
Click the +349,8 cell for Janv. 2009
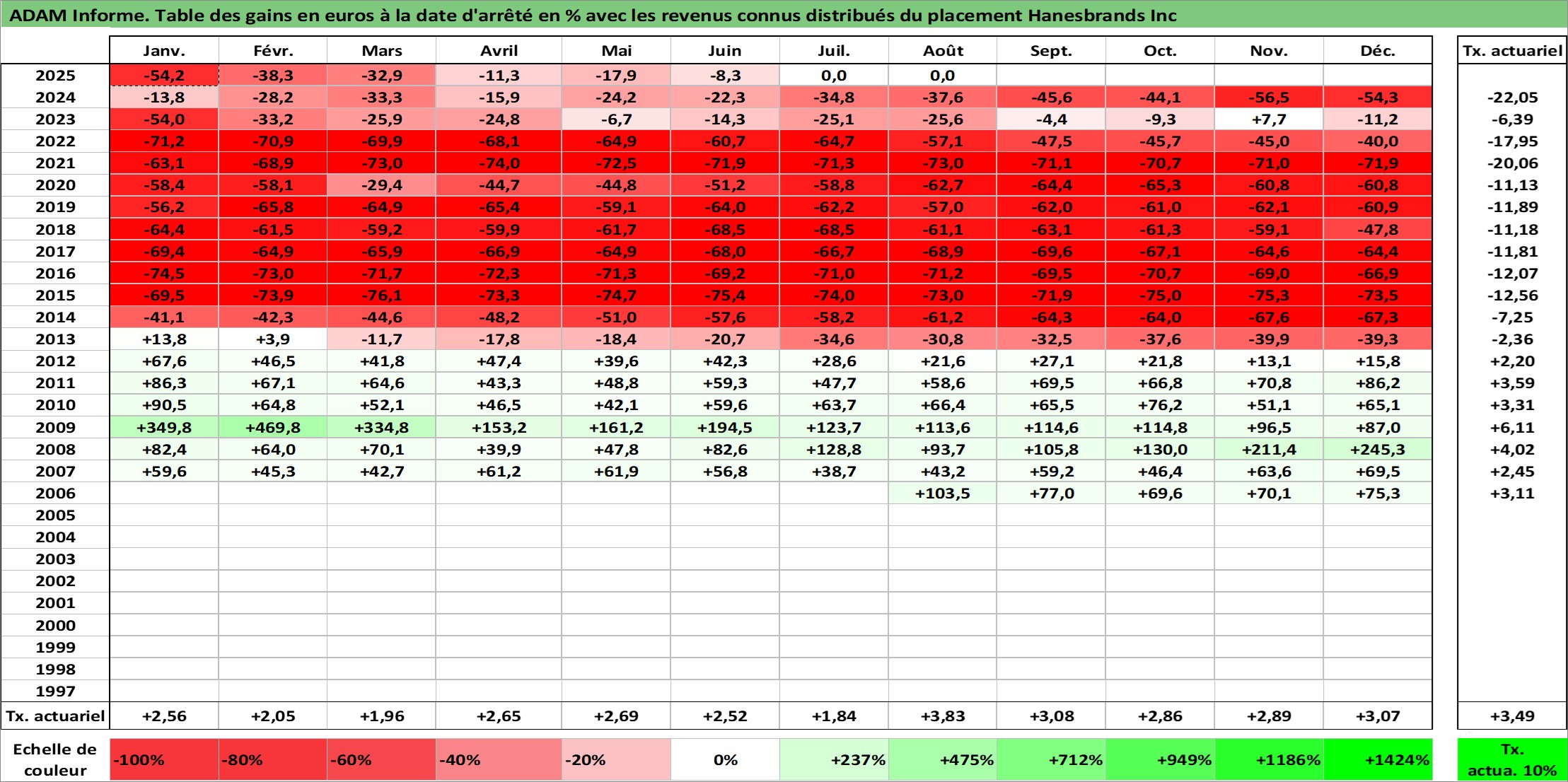tap(164, 427)
